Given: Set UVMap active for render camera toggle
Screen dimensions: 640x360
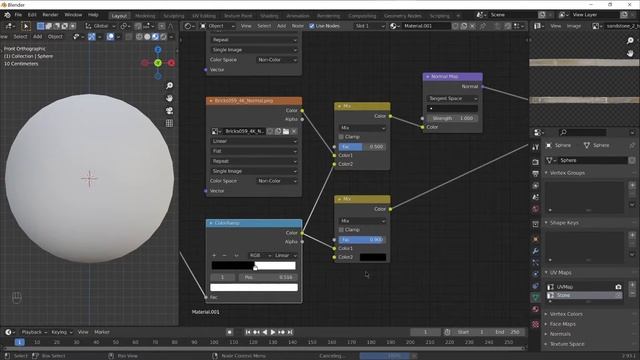Looking at the screenshot, I should [618, 287].
